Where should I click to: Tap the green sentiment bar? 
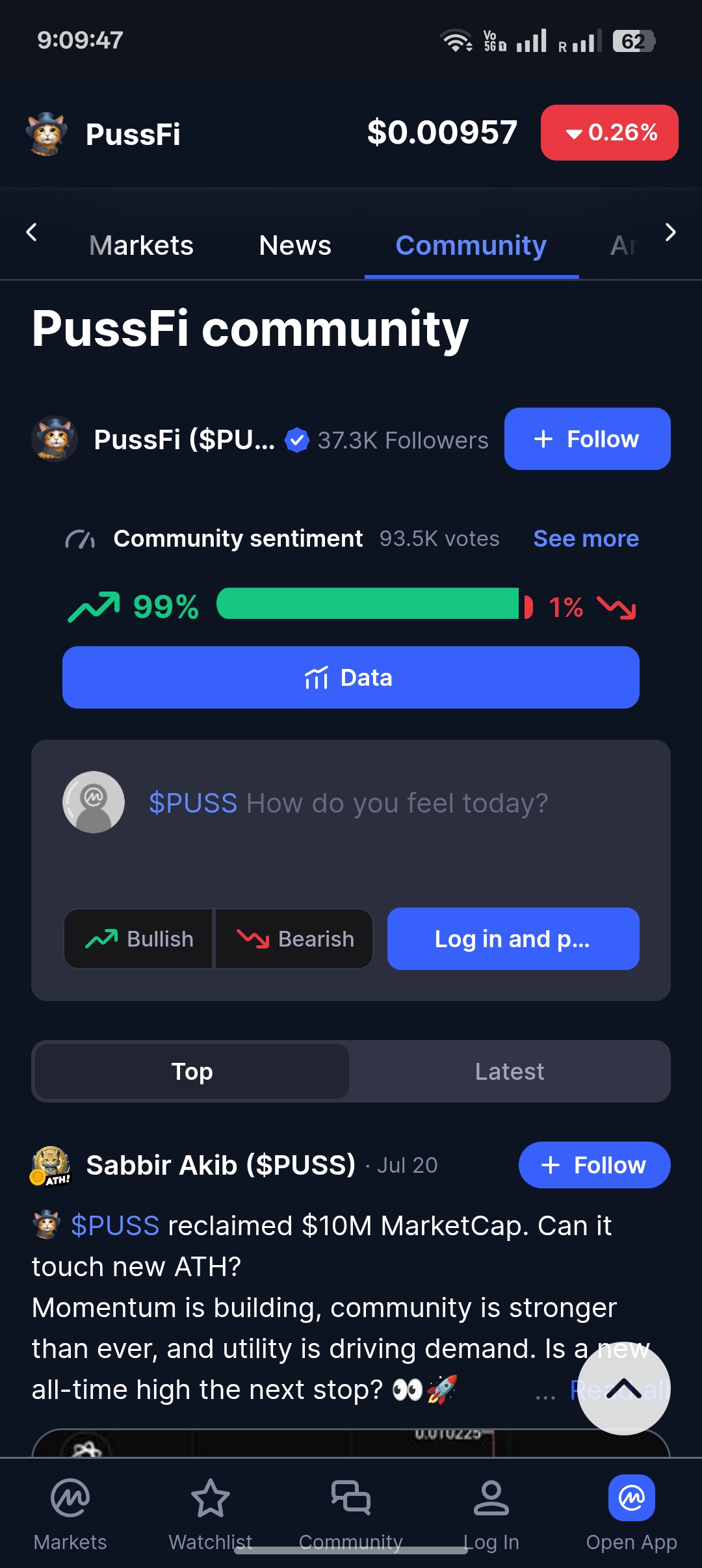click(x=368, y=604)
